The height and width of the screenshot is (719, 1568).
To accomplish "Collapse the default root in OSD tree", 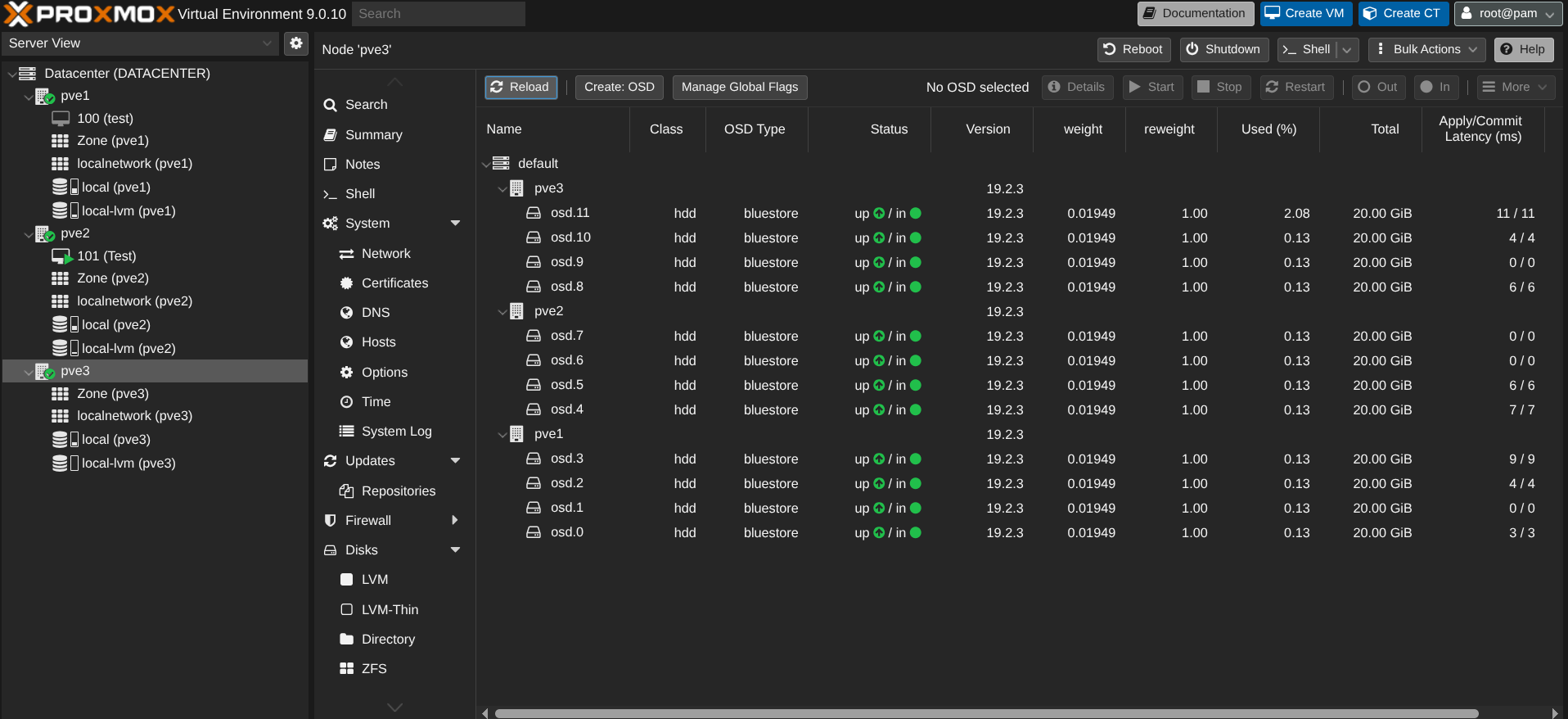I will click(486, 165).
